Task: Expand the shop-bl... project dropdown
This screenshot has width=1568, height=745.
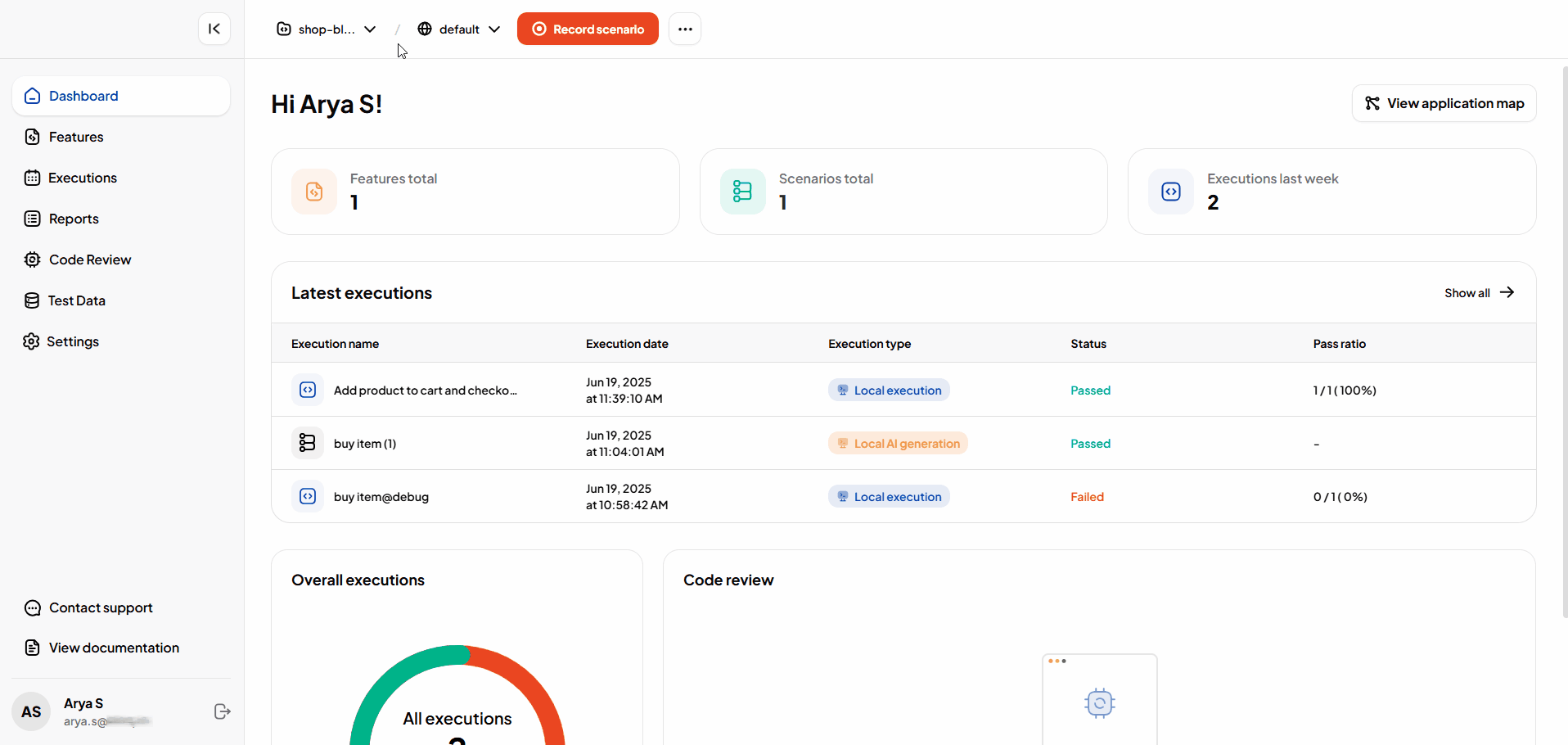Action: point(327,29)
